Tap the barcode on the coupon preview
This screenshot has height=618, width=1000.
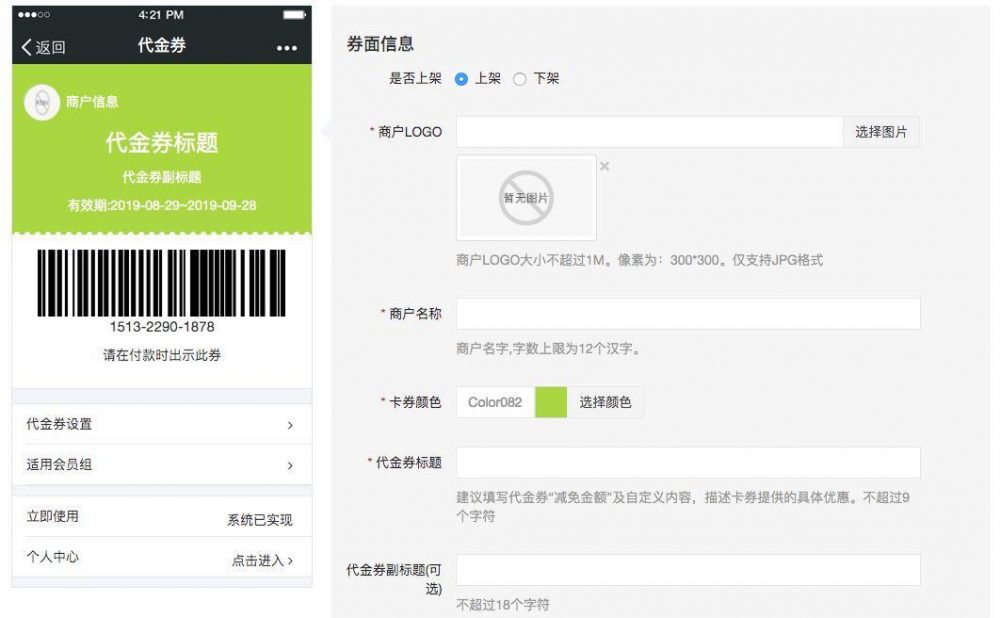162,283
